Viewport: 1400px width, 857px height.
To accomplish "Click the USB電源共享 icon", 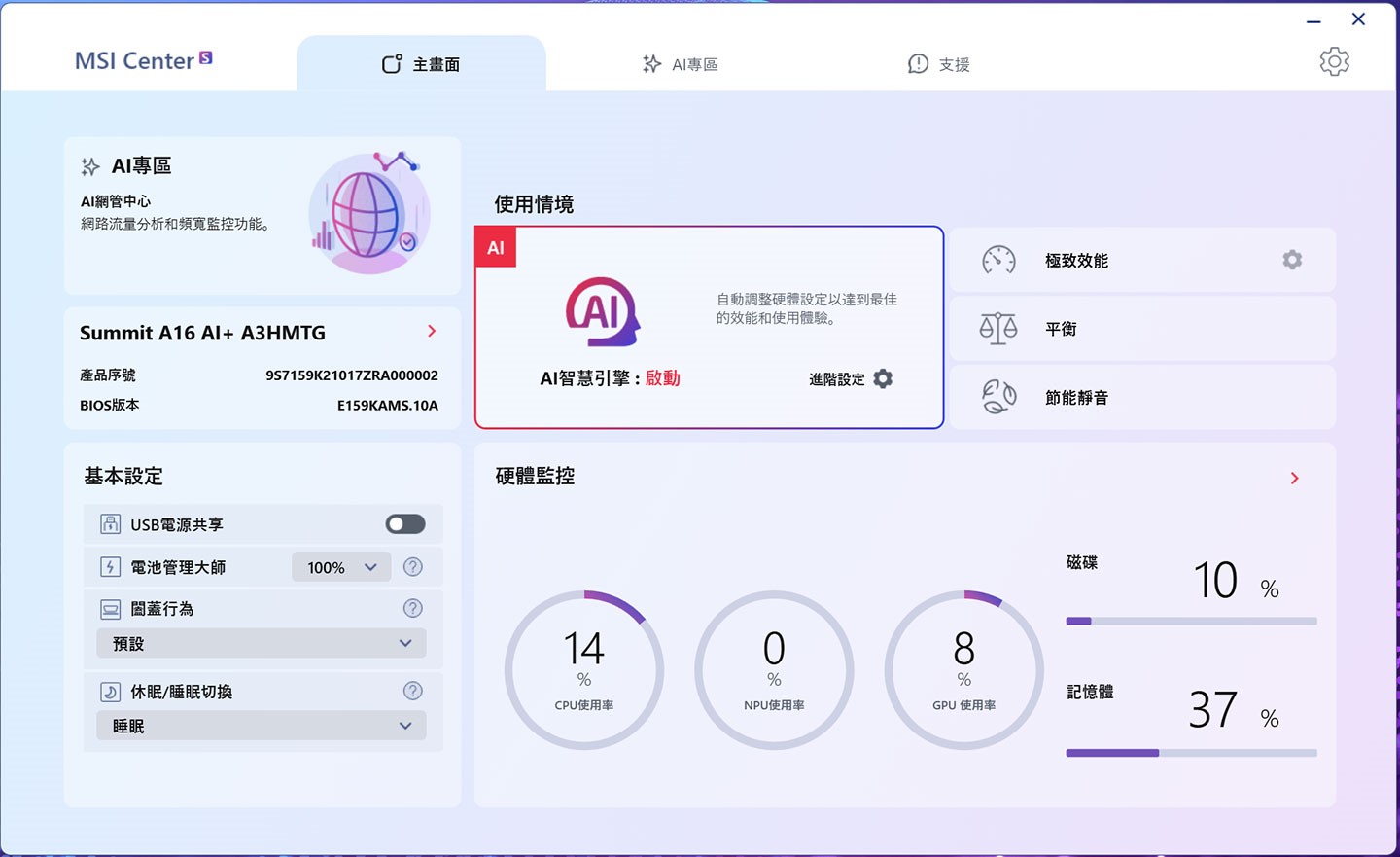I will click(x=111, y=524).
